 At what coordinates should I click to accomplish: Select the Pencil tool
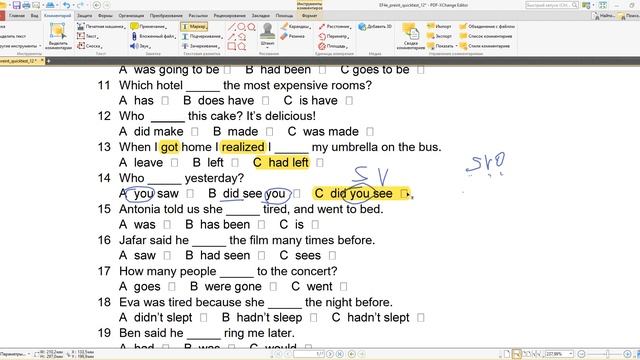(x=296, y=27)
